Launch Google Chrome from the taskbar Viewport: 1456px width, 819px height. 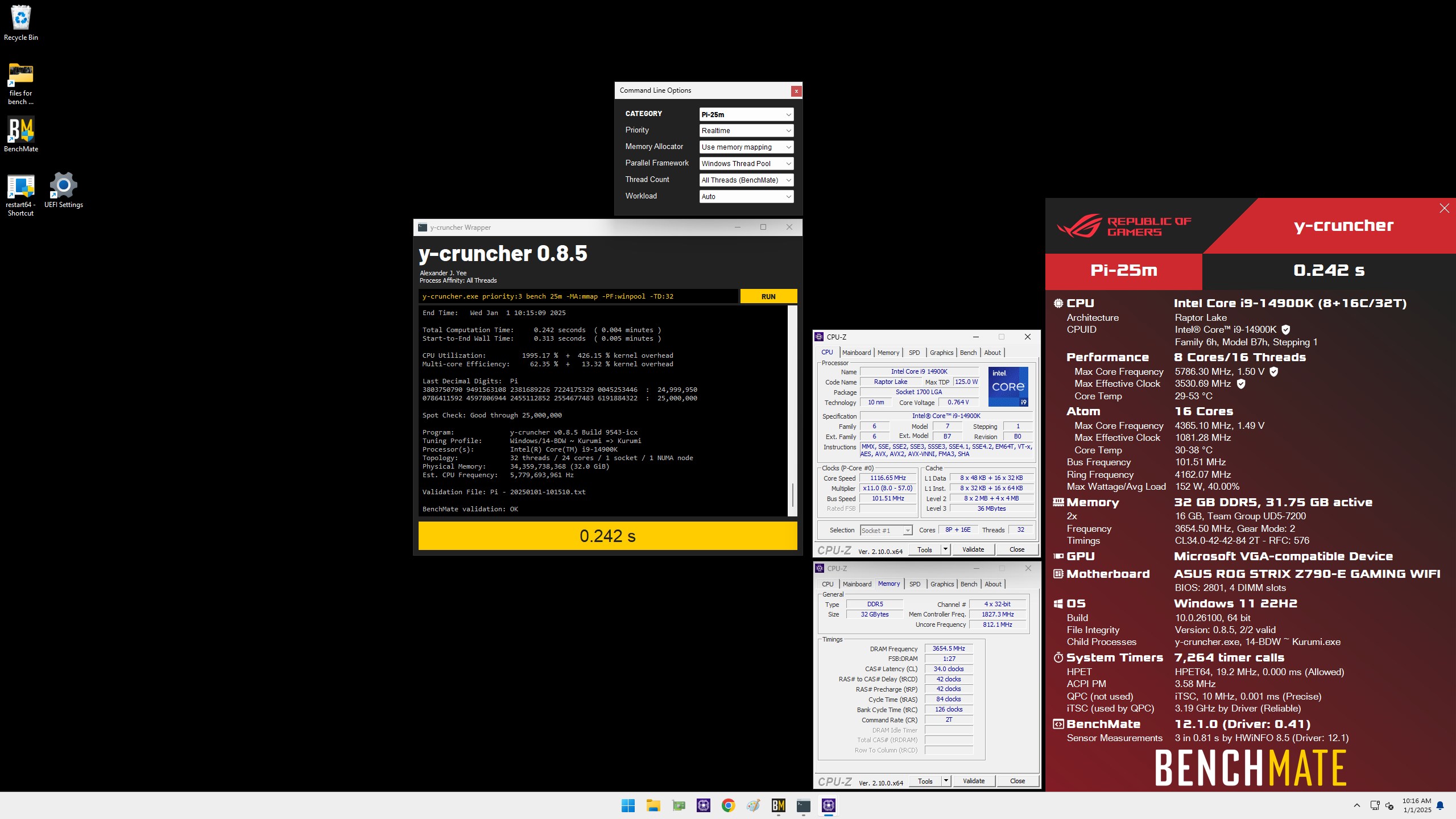(x=728, y=805)
